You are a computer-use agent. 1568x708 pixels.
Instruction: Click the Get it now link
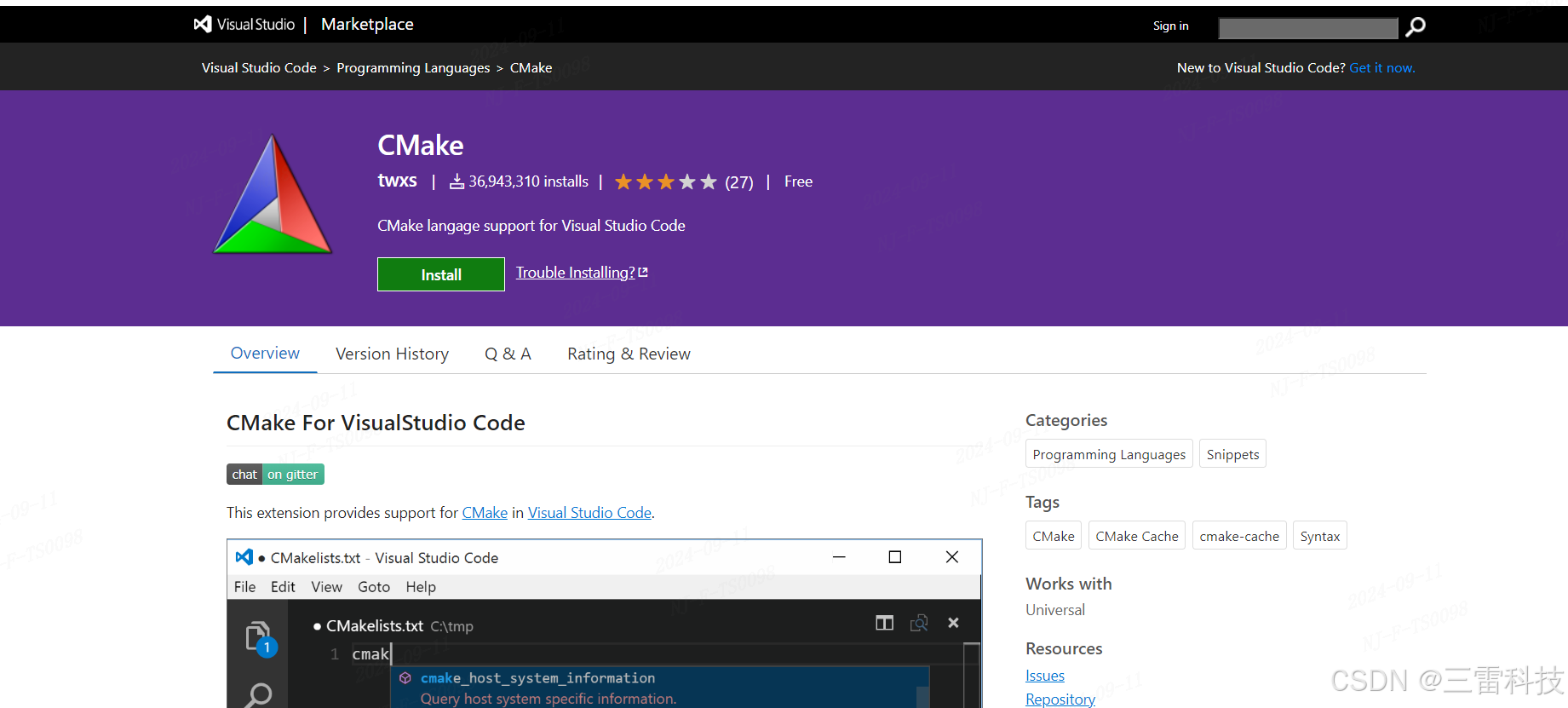click(x=1382, y=68)
